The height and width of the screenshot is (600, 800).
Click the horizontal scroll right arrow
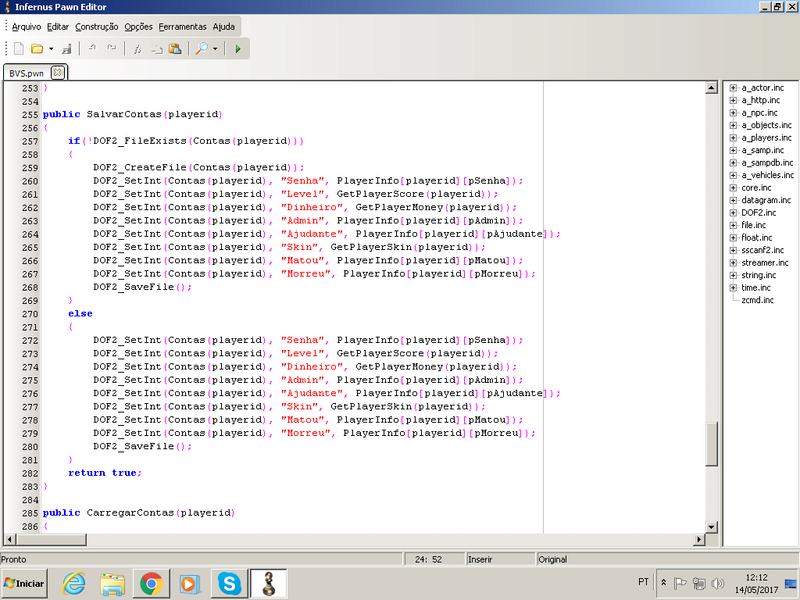pos(699,539)
